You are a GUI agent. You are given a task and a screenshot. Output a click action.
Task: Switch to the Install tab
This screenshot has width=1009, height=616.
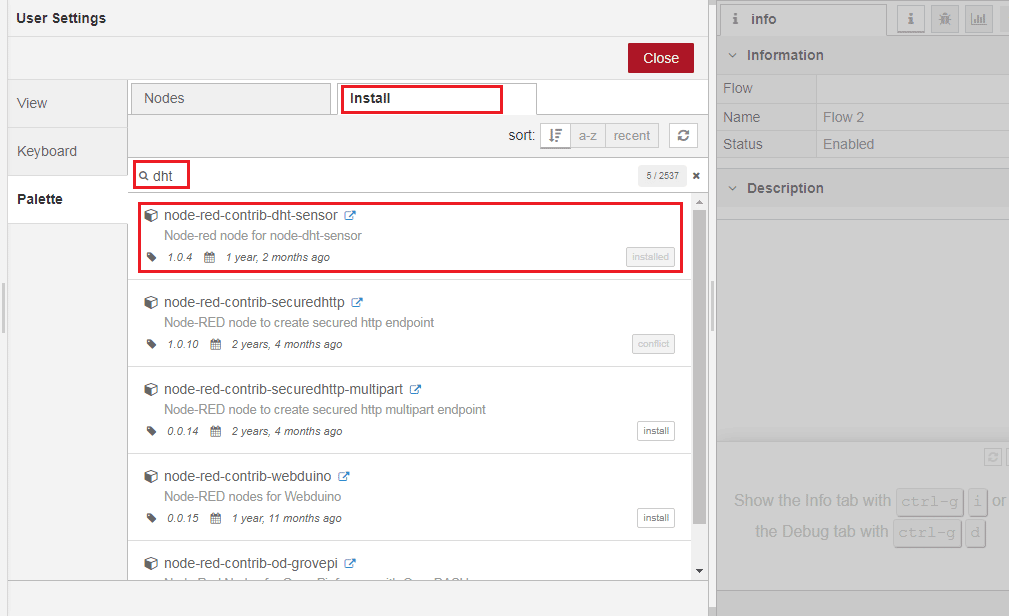tap(437, 98)
